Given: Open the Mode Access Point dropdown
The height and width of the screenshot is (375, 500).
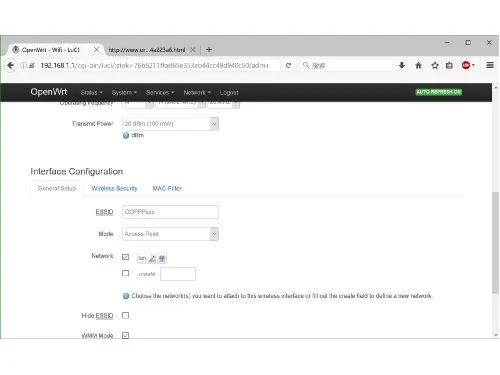Looking at the screenshot, I should tap(170, 234).
